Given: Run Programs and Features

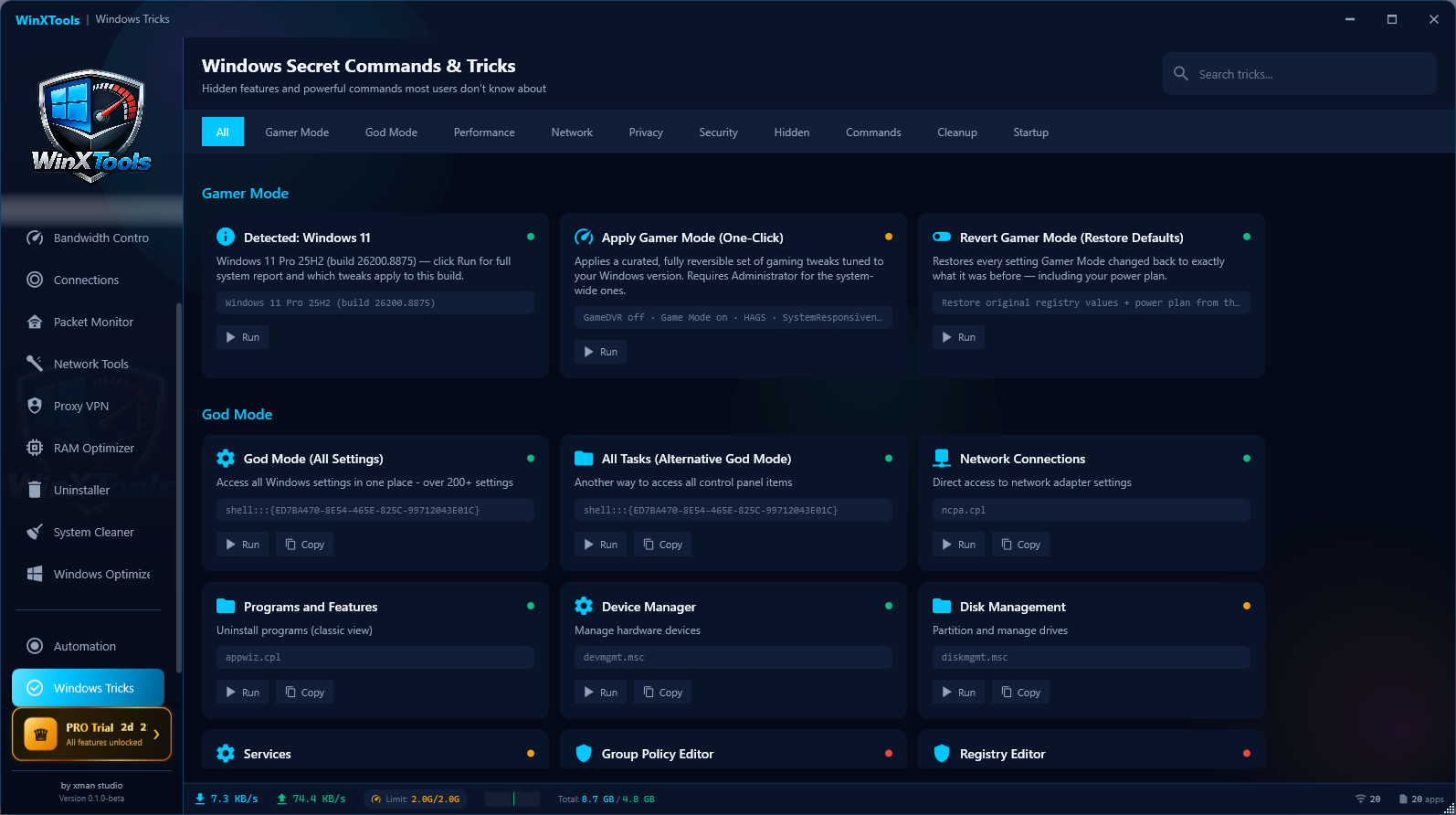Looking at the screenshot, I should click(x=243, y=693).
